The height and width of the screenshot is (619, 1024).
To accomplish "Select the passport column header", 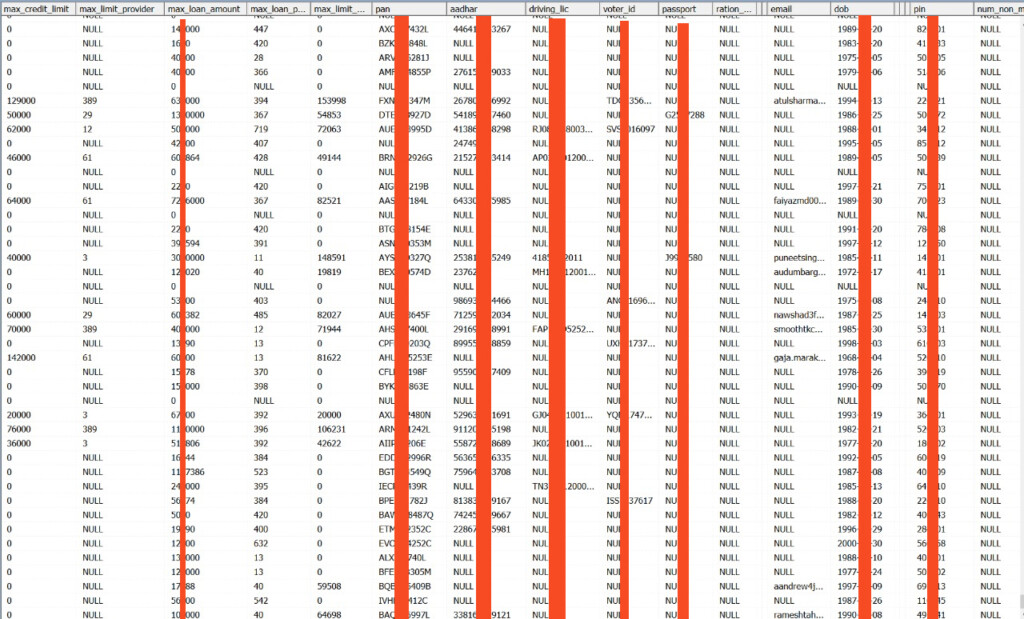I will tap(686, 9).
